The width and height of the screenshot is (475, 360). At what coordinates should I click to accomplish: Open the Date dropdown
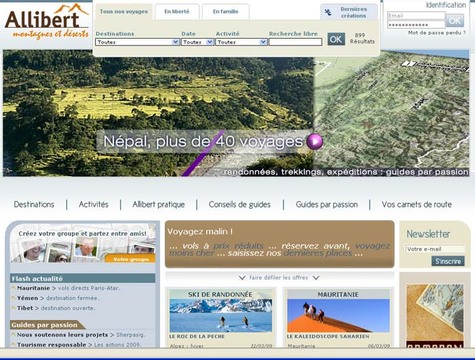point(197,42)
